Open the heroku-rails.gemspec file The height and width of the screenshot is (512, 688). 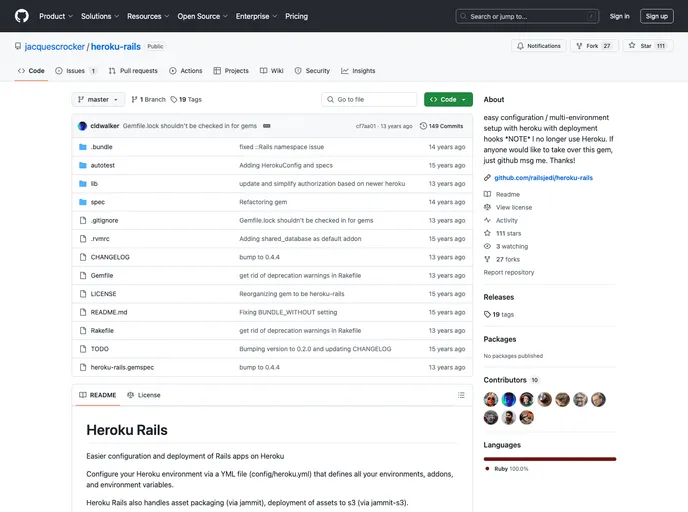[122, 367]
